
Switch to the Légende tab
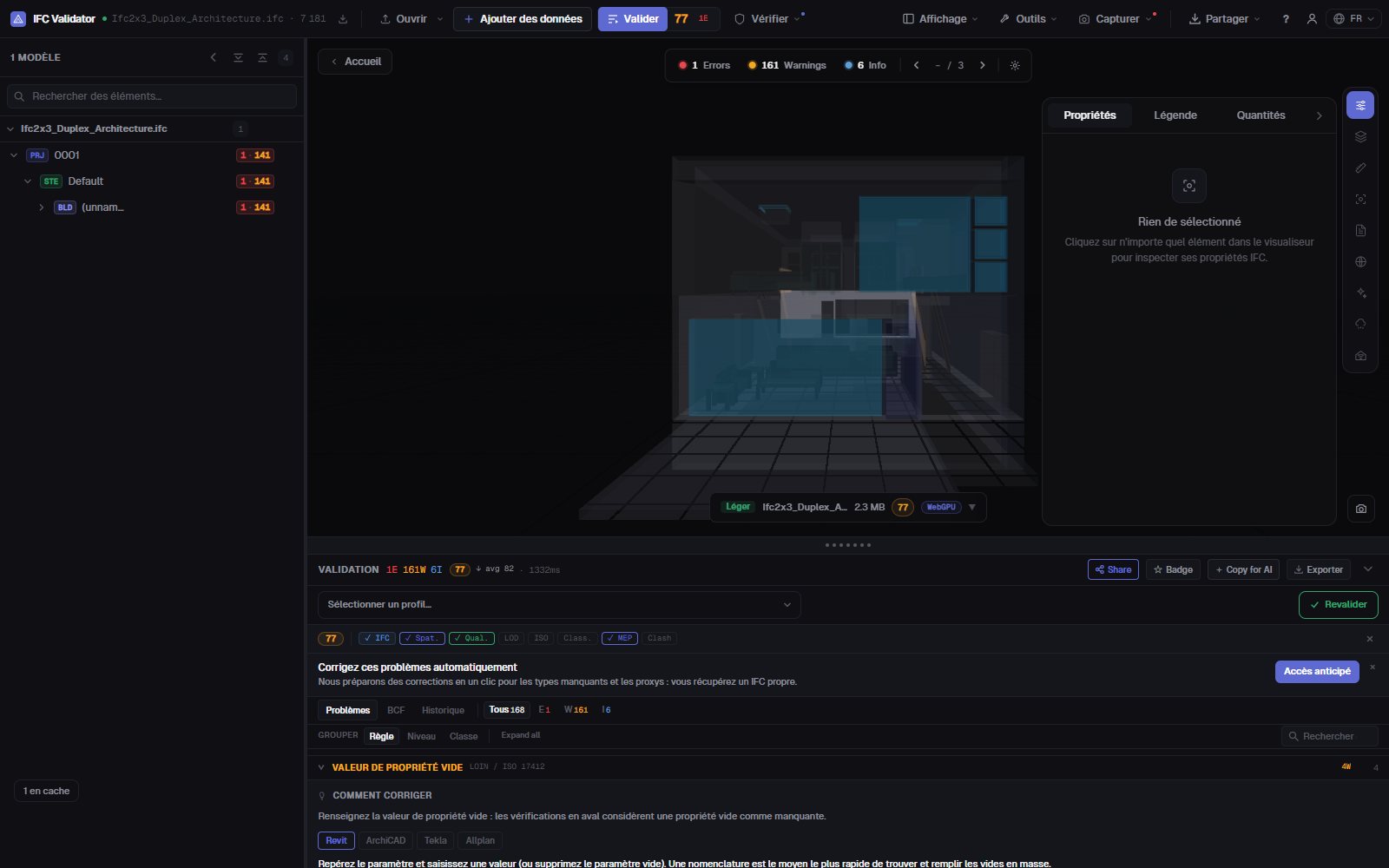click(1175, 115)
